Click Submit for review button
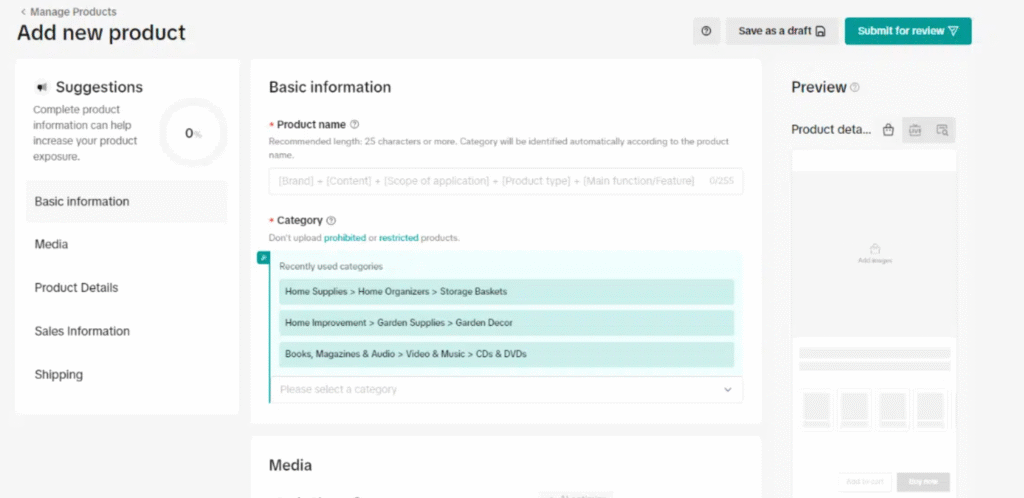Viewport: 1024px width, 498px height. (x=907, y=31)
